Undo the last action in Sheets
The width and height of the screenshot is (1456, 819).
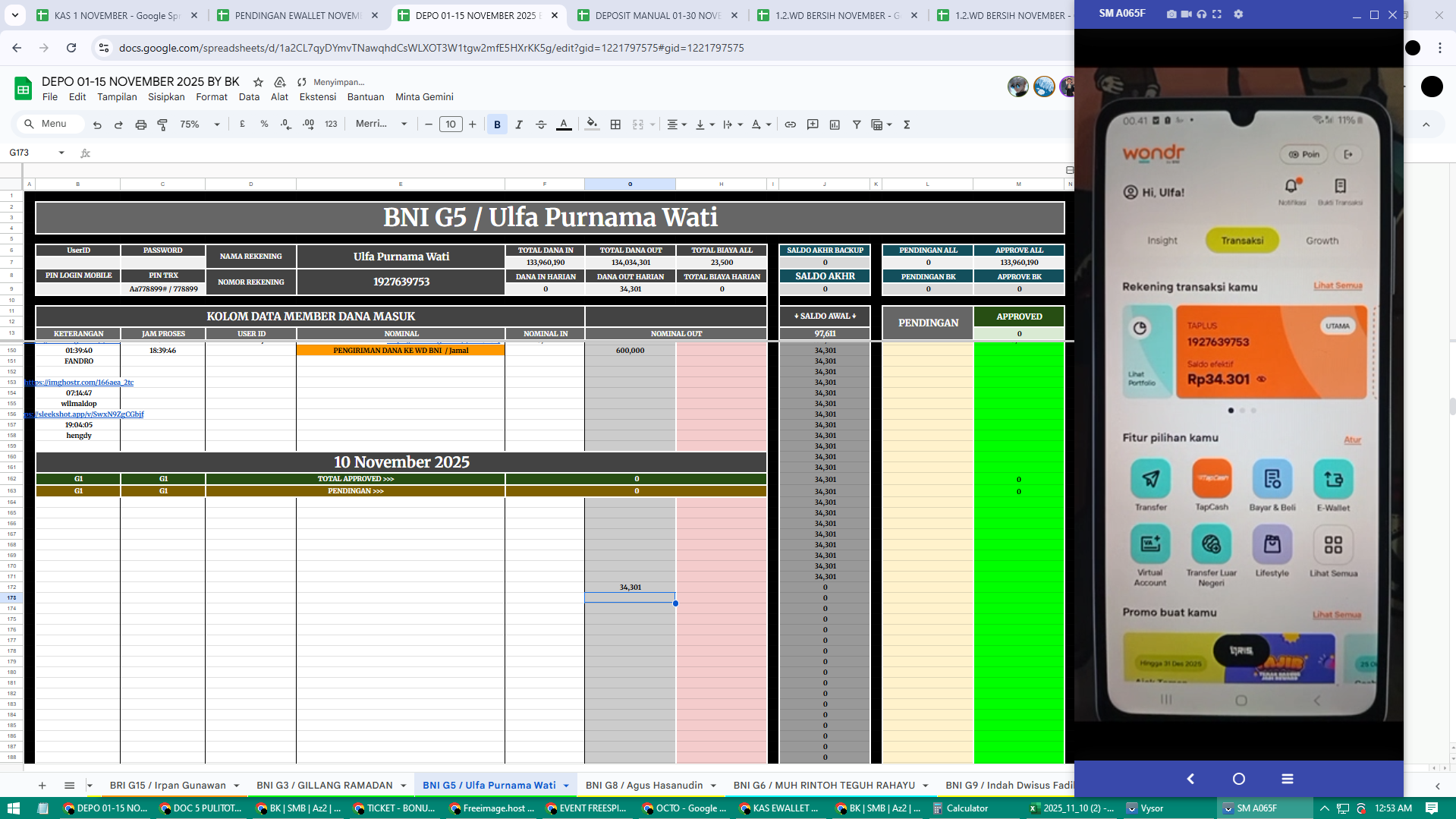[97, 124]
